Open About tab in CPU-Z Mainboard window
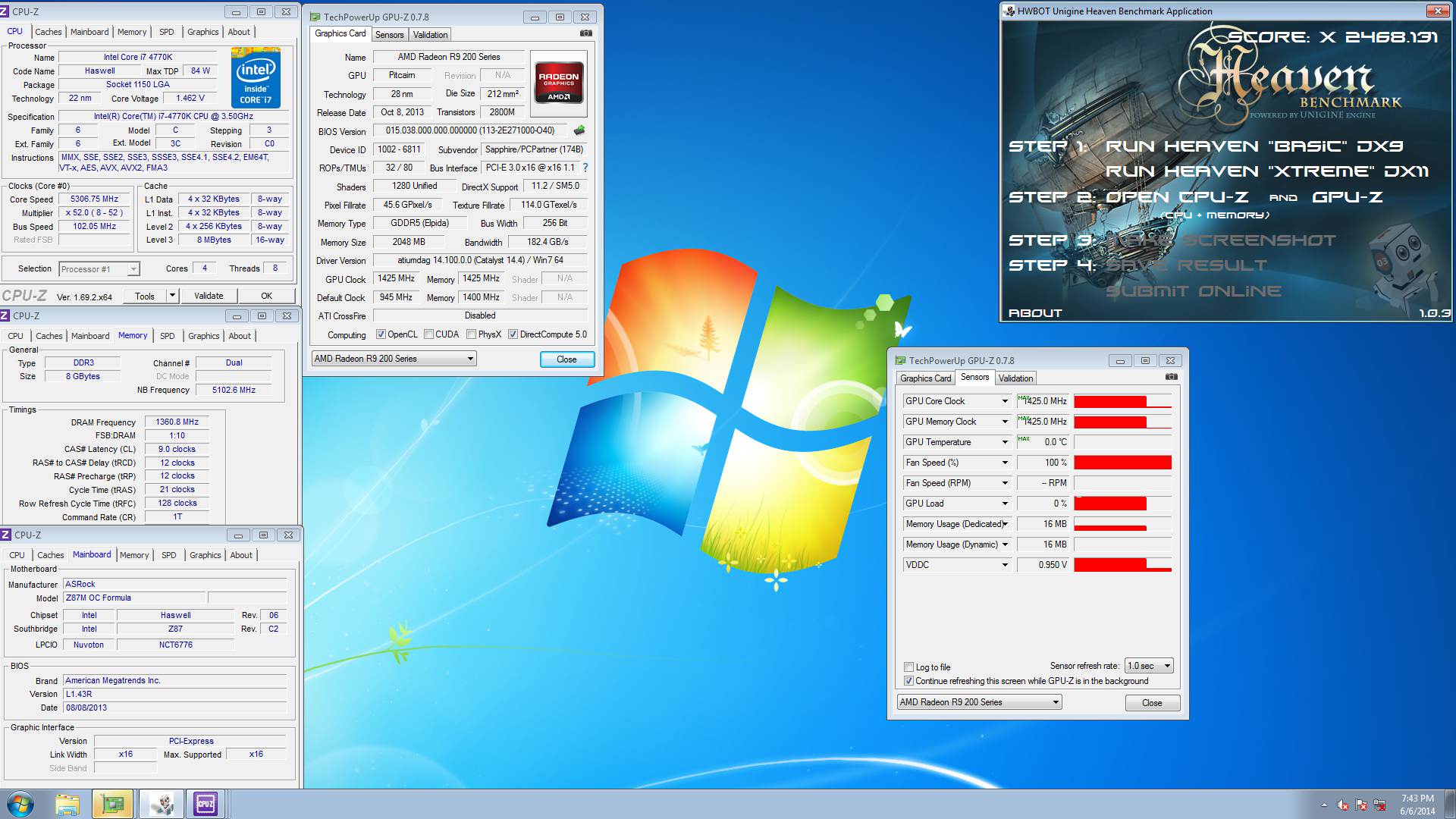Image resolution: width=1456 pixels, height=819 pixels. coord(241,555)
